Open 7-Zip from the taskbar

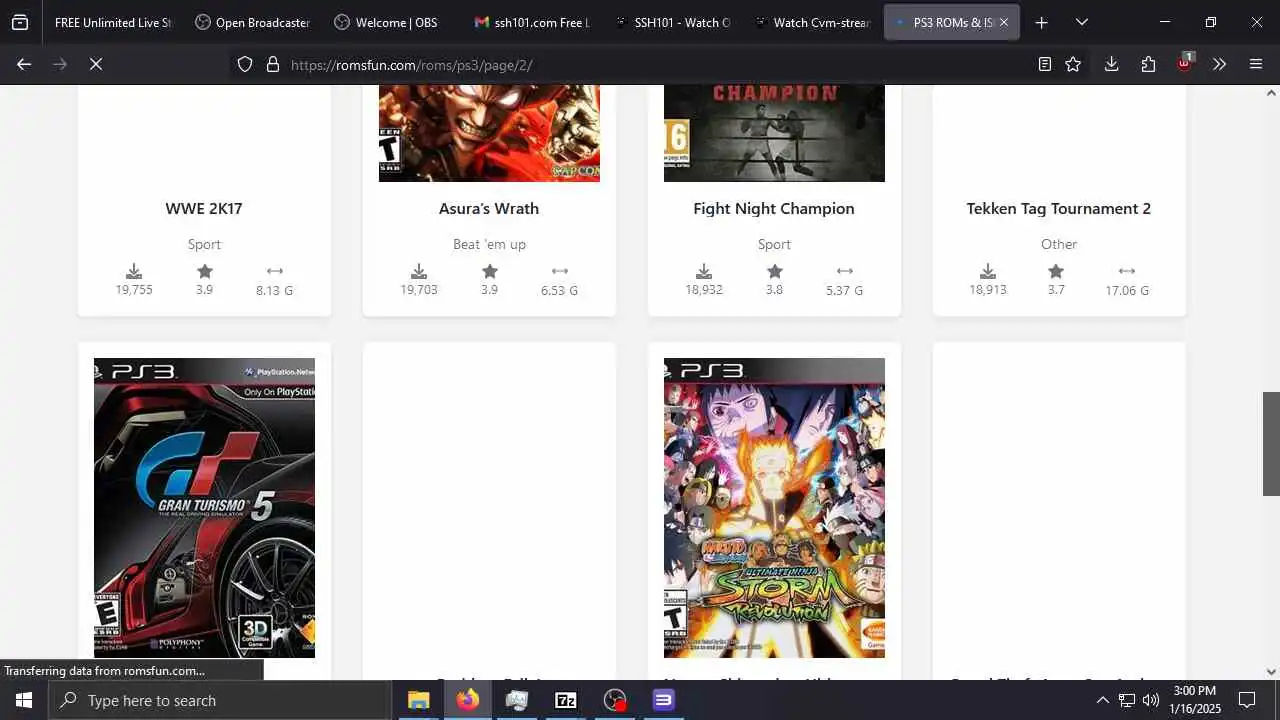[565, 700]
